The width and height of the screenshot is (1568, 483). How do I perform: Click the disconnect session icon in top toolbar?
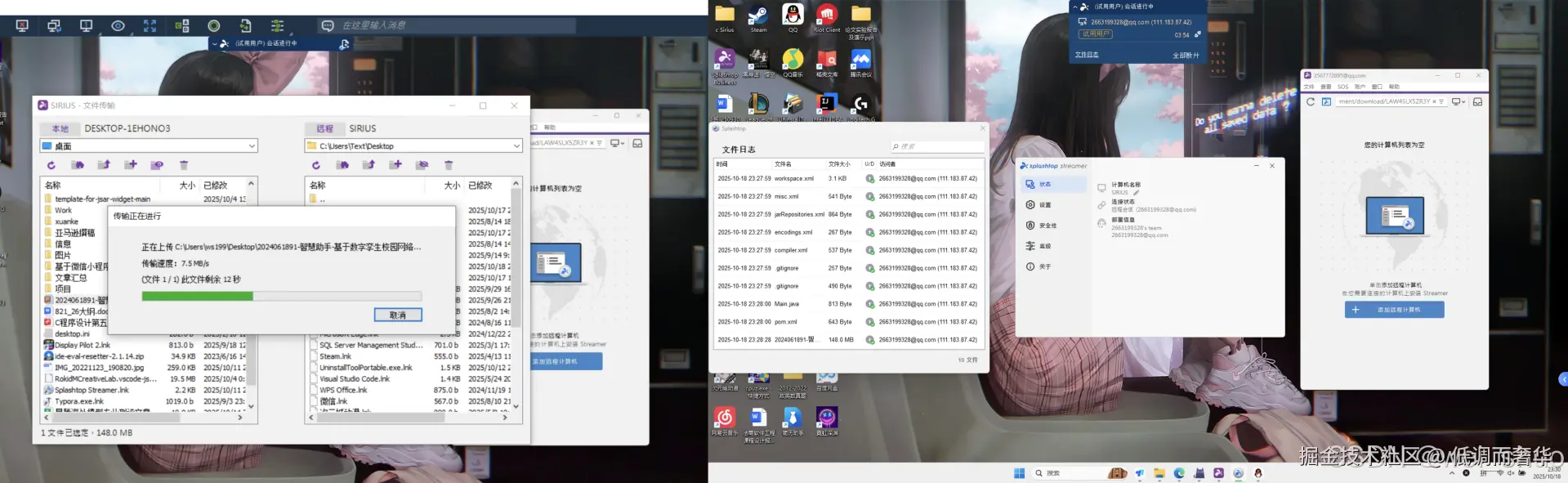click(x=22, y=26)
